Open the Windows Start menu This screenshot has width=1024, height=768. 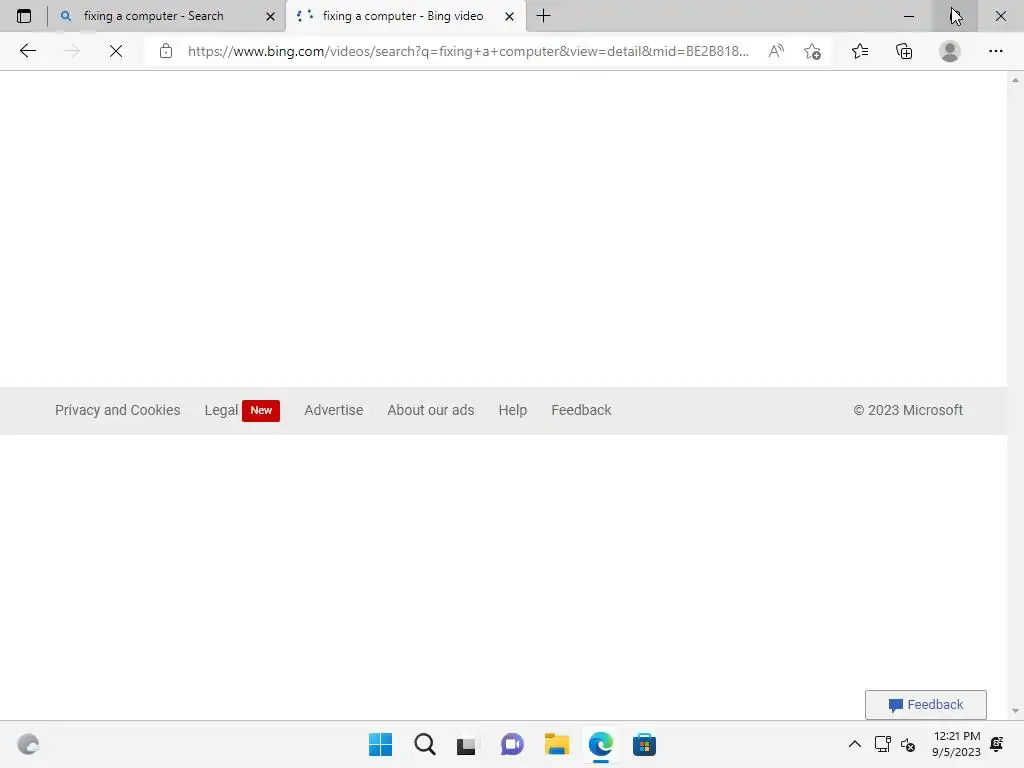point(380,744)
